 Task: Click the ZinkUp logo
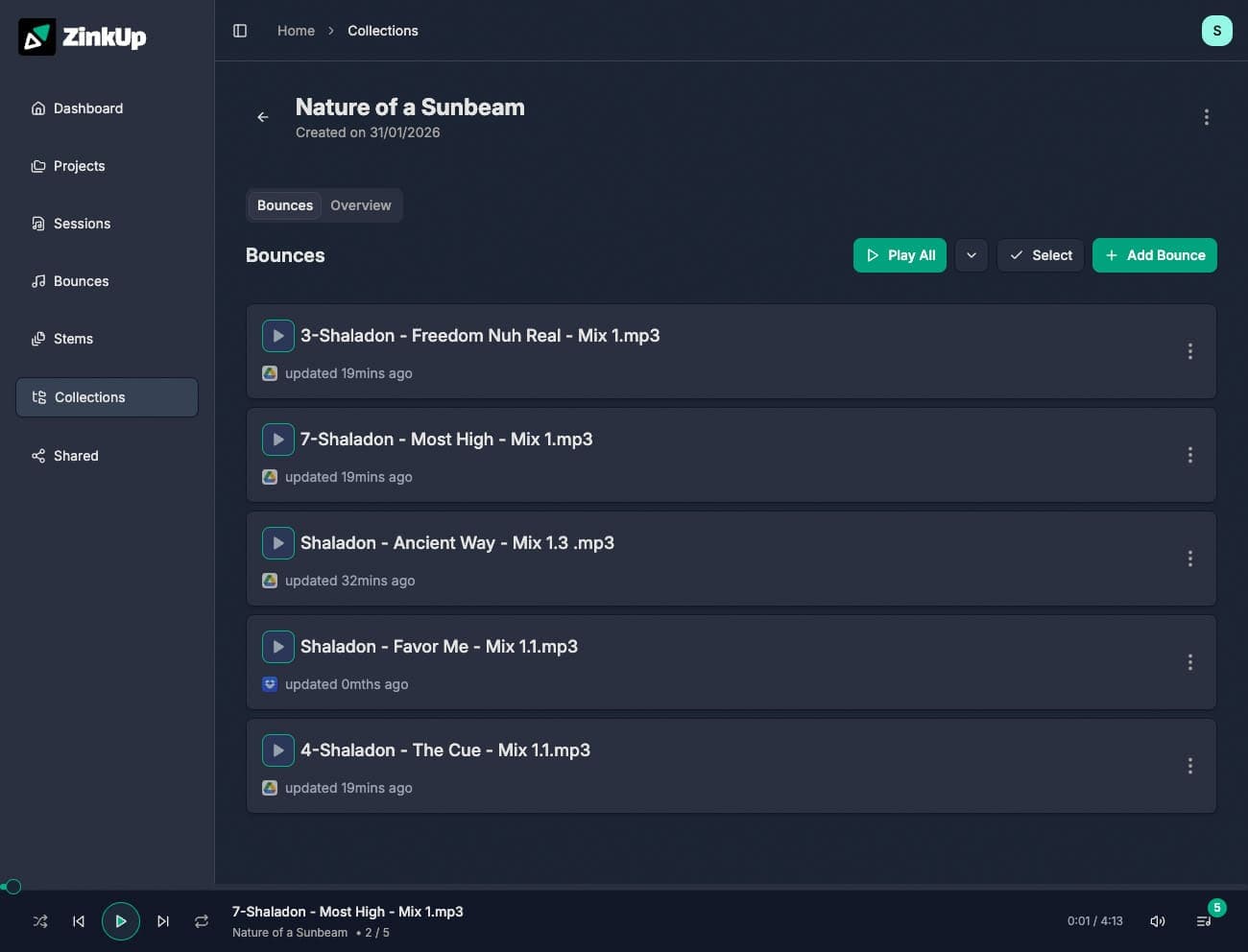click(x=82, y=36)
